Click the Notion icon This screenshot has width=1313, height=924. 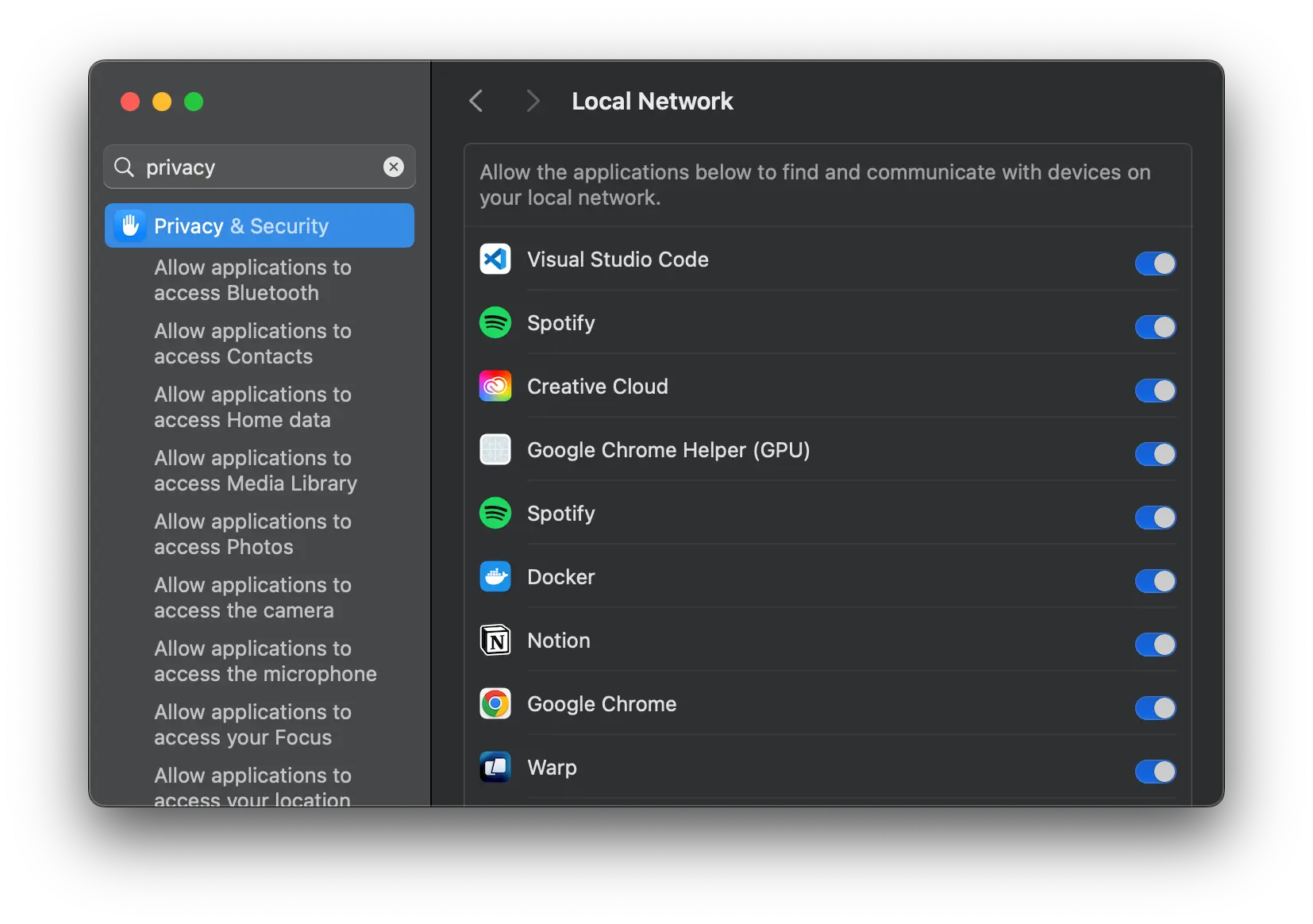tap(494, 641)
